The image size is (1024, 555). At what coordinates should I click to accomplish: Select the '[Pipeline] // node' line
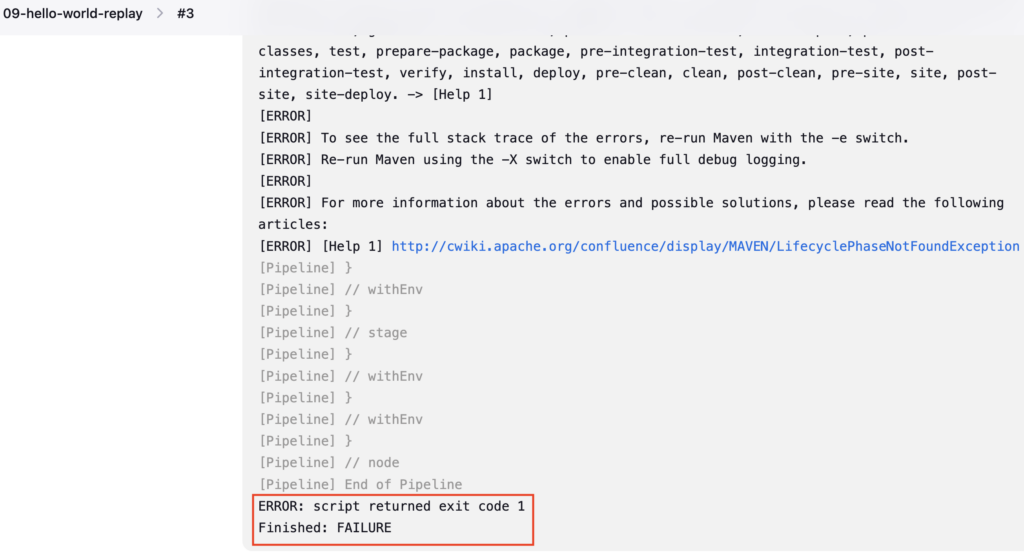(x=329, y=462)
